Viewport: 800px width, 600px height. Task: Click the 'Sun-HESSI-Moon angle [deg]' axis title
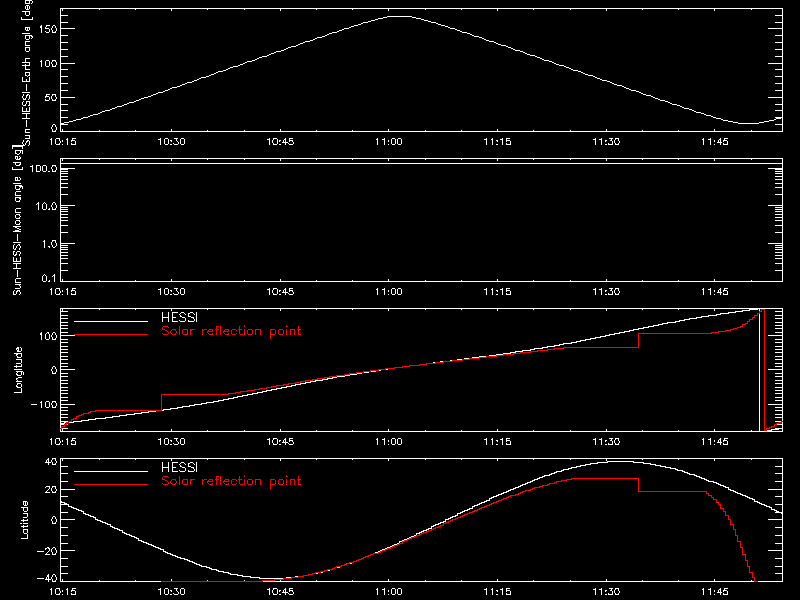click(17, 220)
